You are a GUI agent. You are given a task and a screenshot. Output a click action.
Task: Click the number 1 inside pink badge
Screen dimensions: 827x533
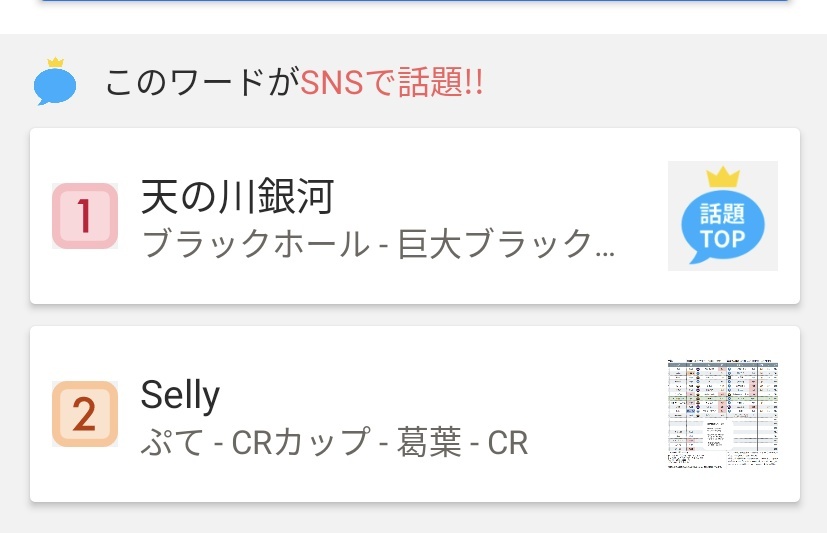coord(85,216)
